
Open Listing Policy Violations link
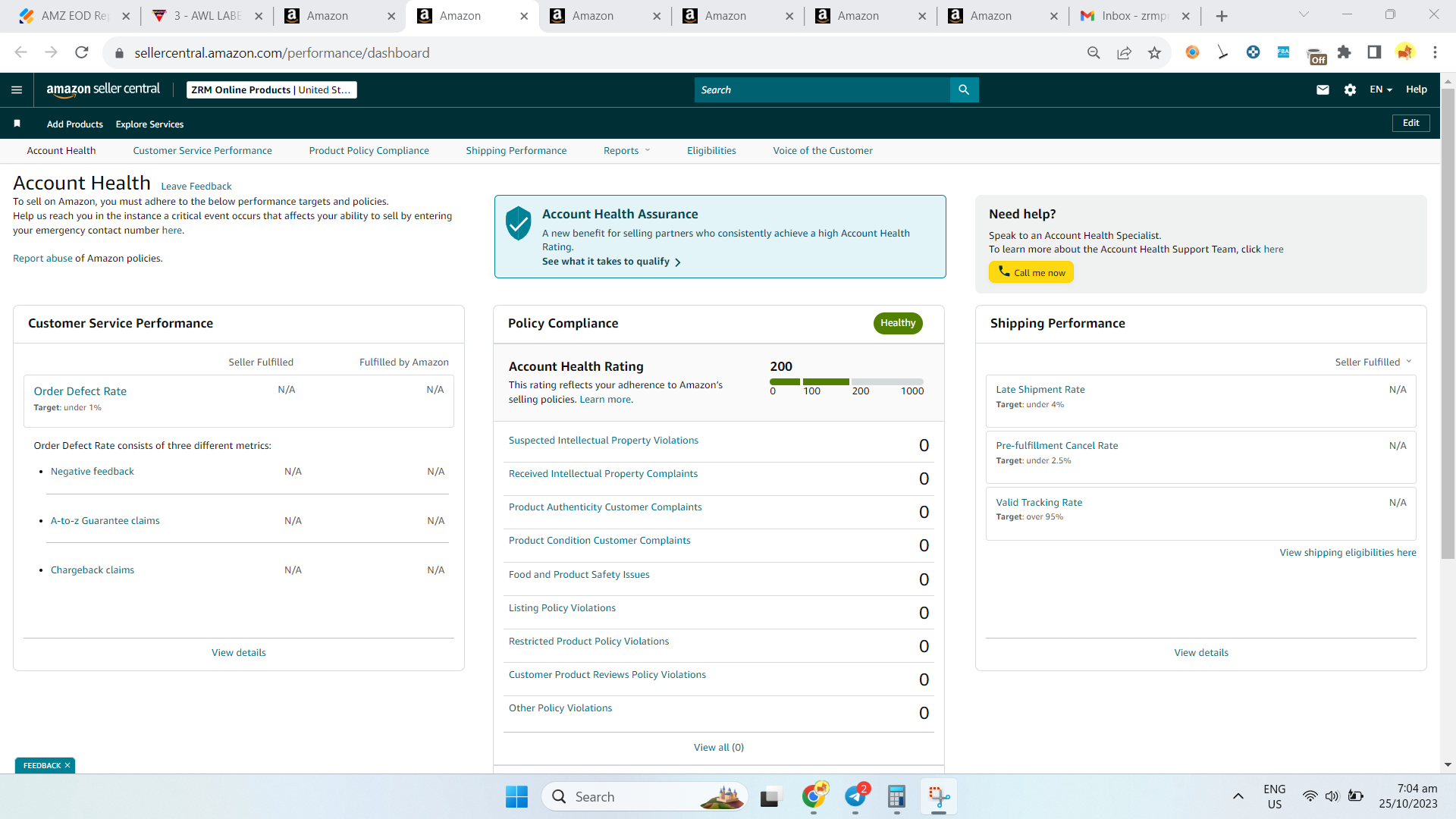[562, 607]
